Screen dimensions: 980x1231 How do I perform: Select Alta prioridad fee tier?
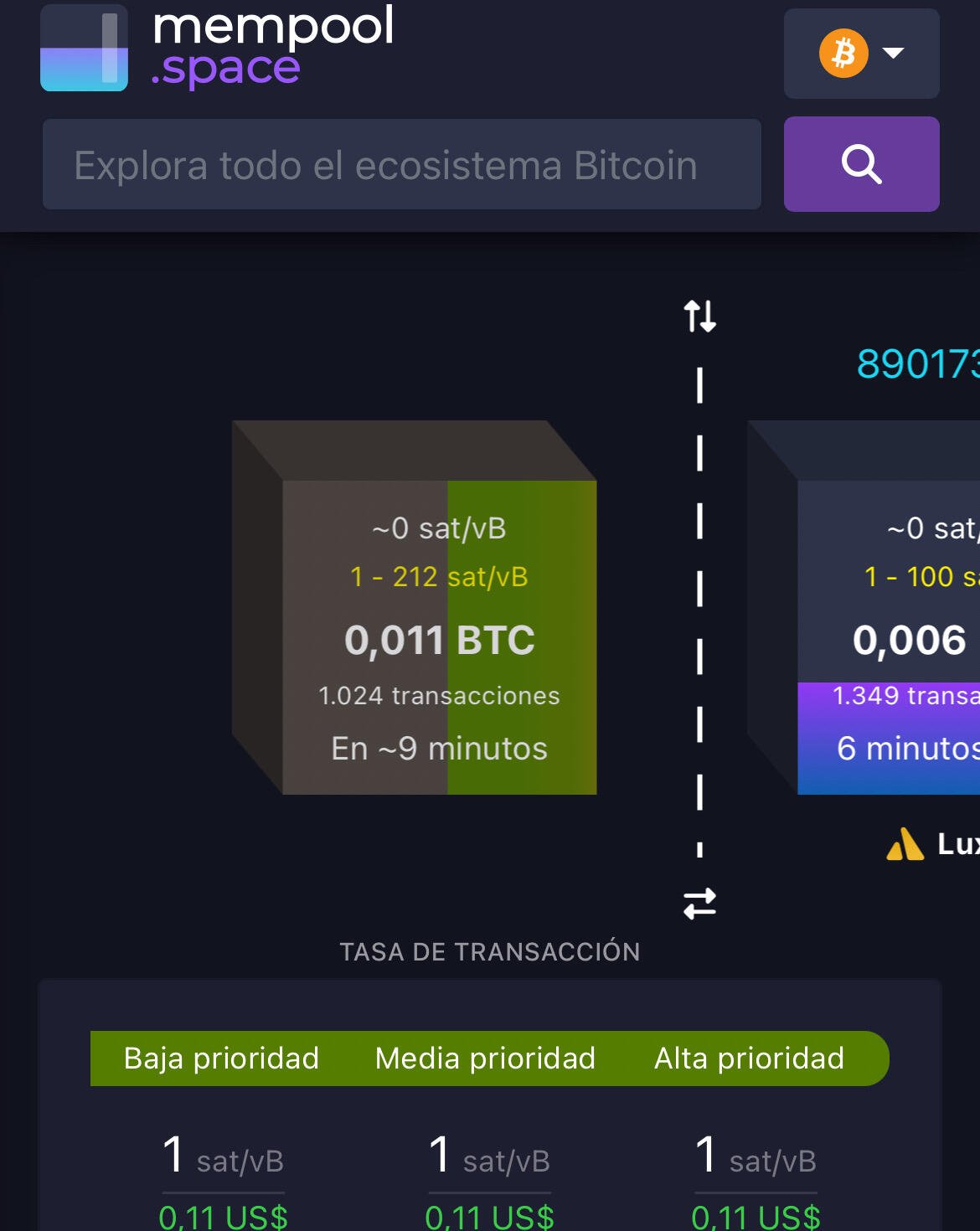click(749, 1058)
